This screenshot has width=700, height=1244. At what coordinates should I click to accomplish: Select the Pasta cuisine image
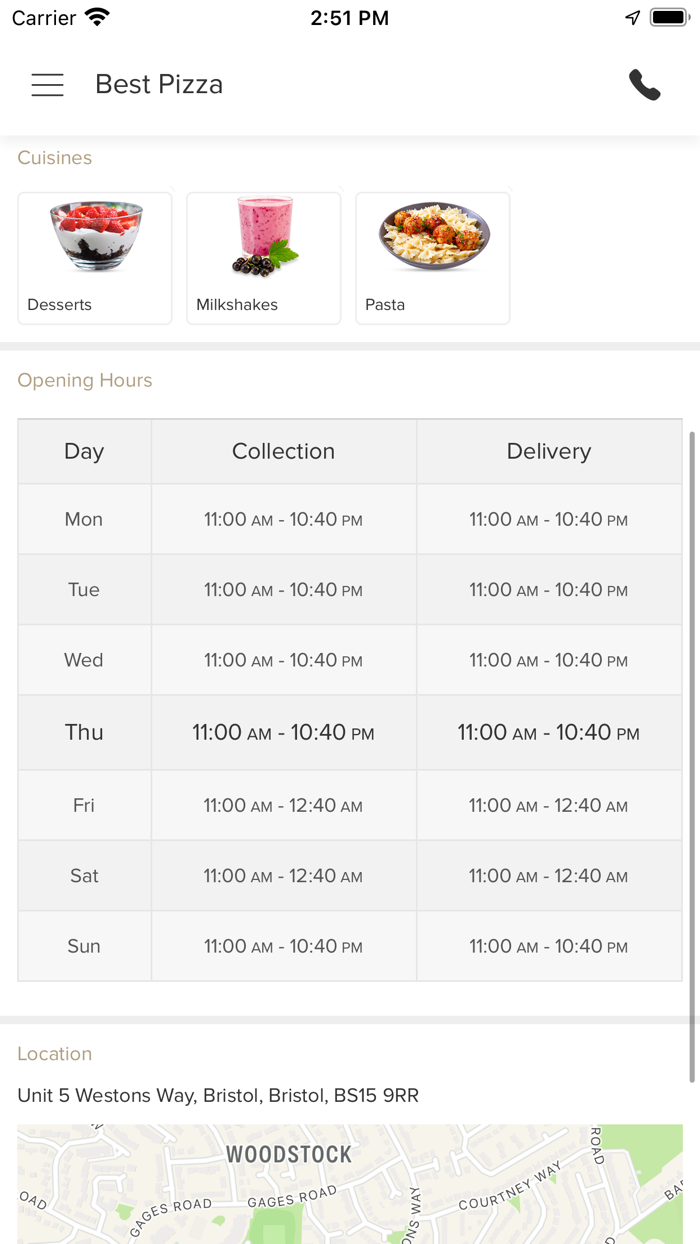click(x=433, y=236)
